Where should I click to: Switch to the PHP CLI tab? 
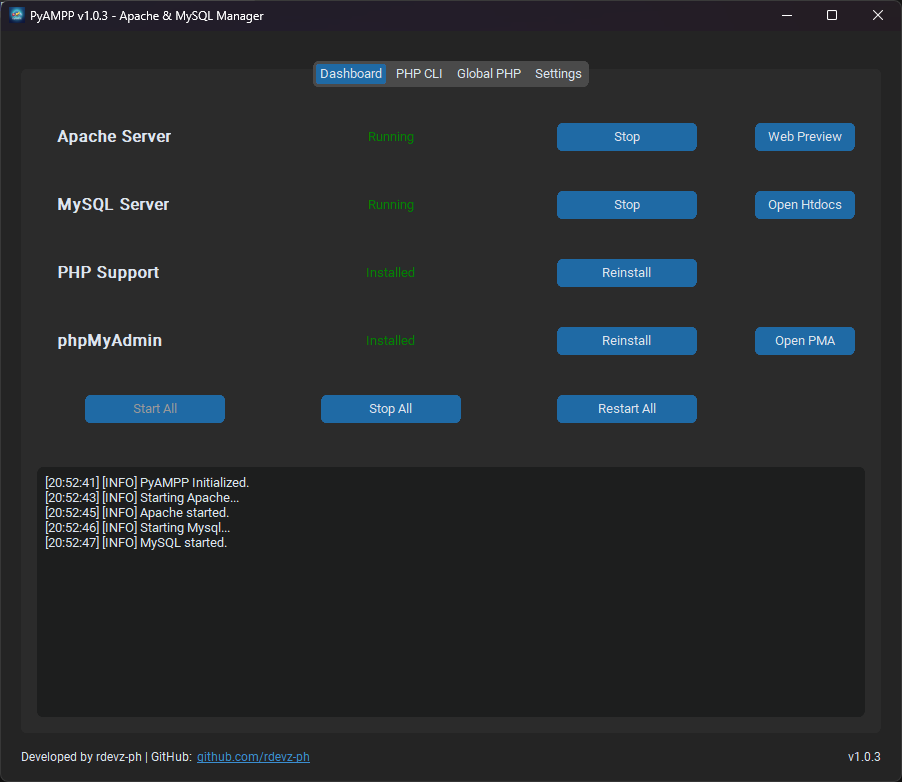419,73
